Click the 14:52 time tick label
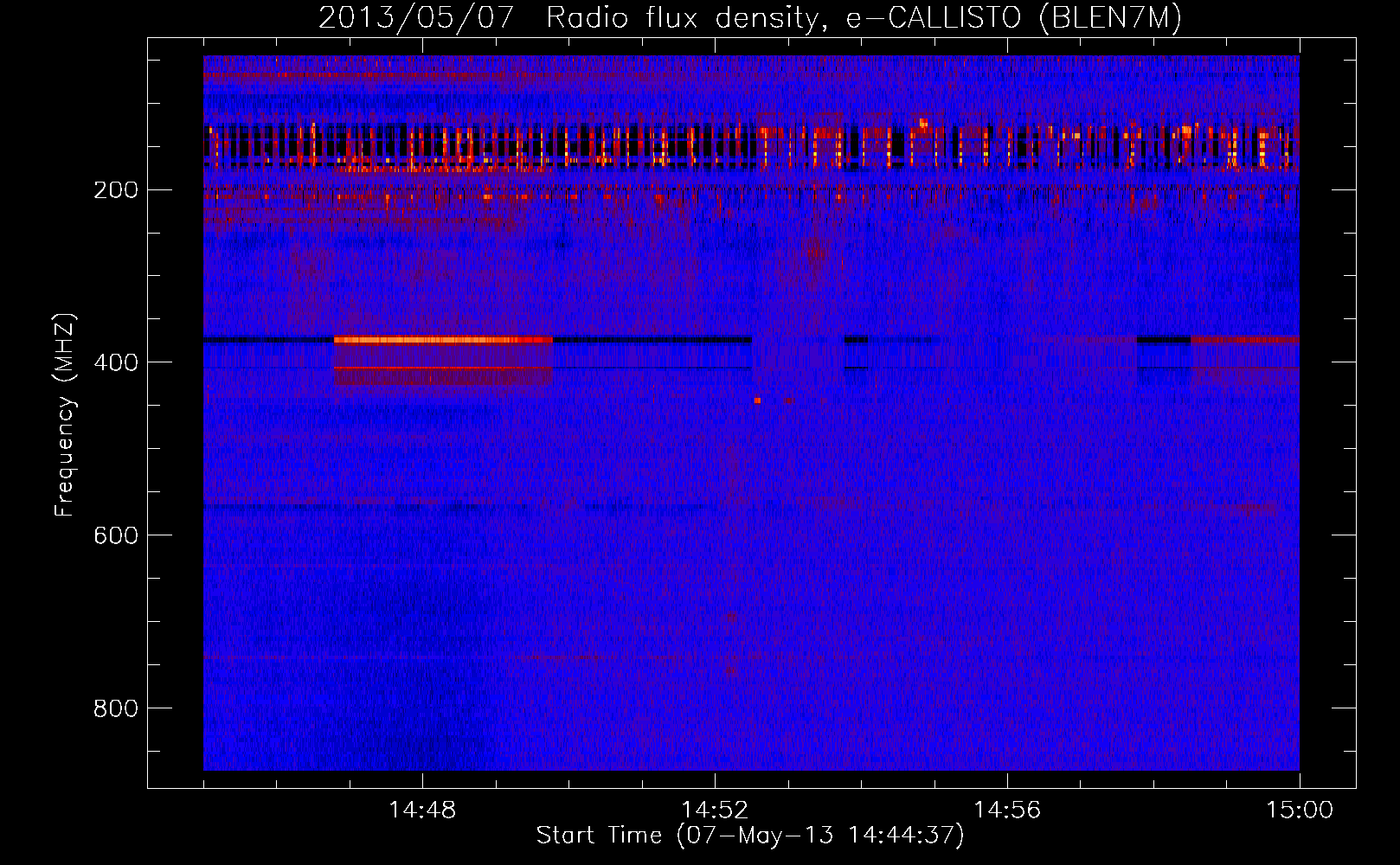The height and width of the screenshot is (865, 1400). [715, 810]
